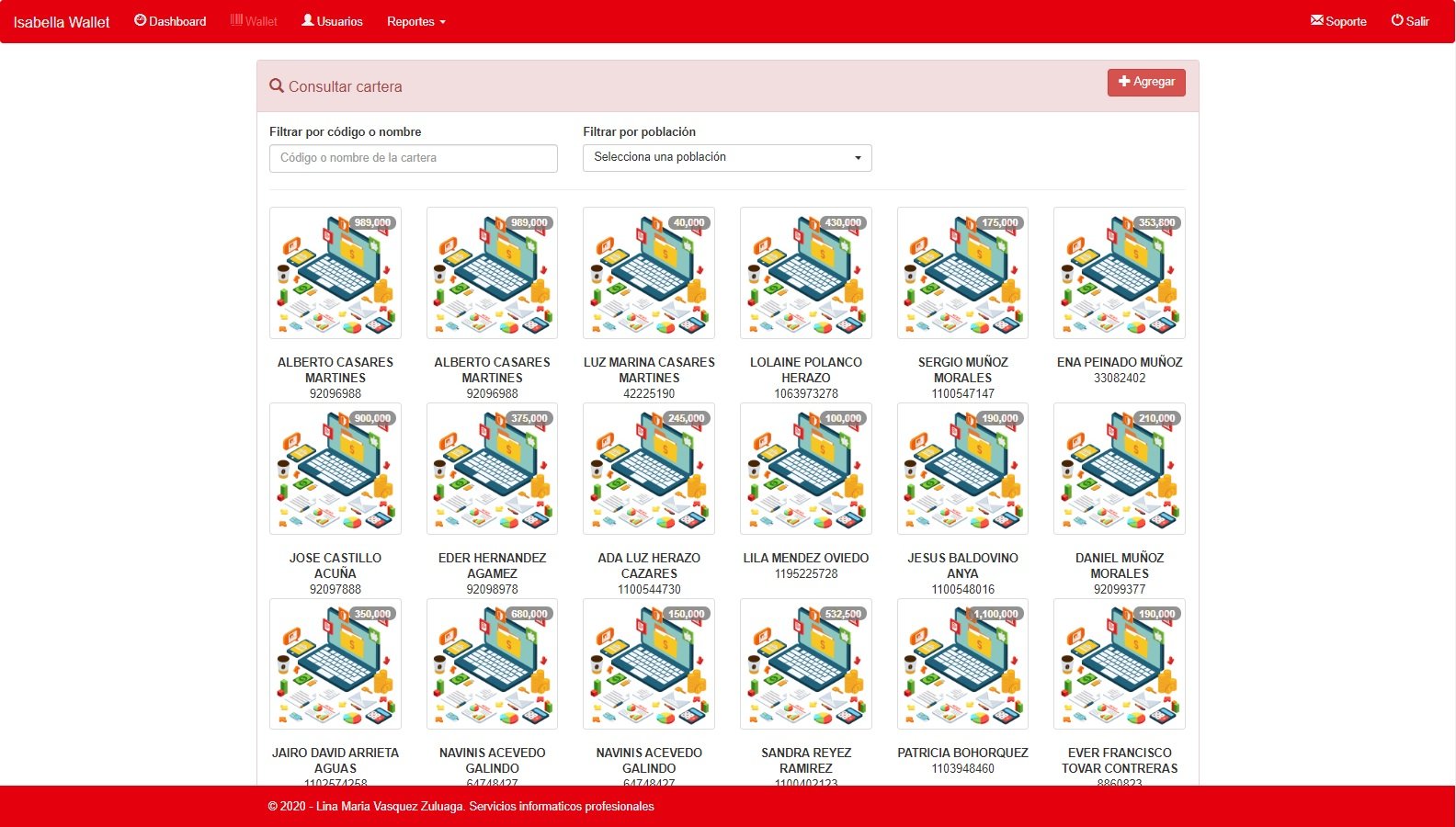Open Soporte from the top bar
Image resolution: width=1456 pixels, height=827 pixels.
click(x=1338, y=21)
